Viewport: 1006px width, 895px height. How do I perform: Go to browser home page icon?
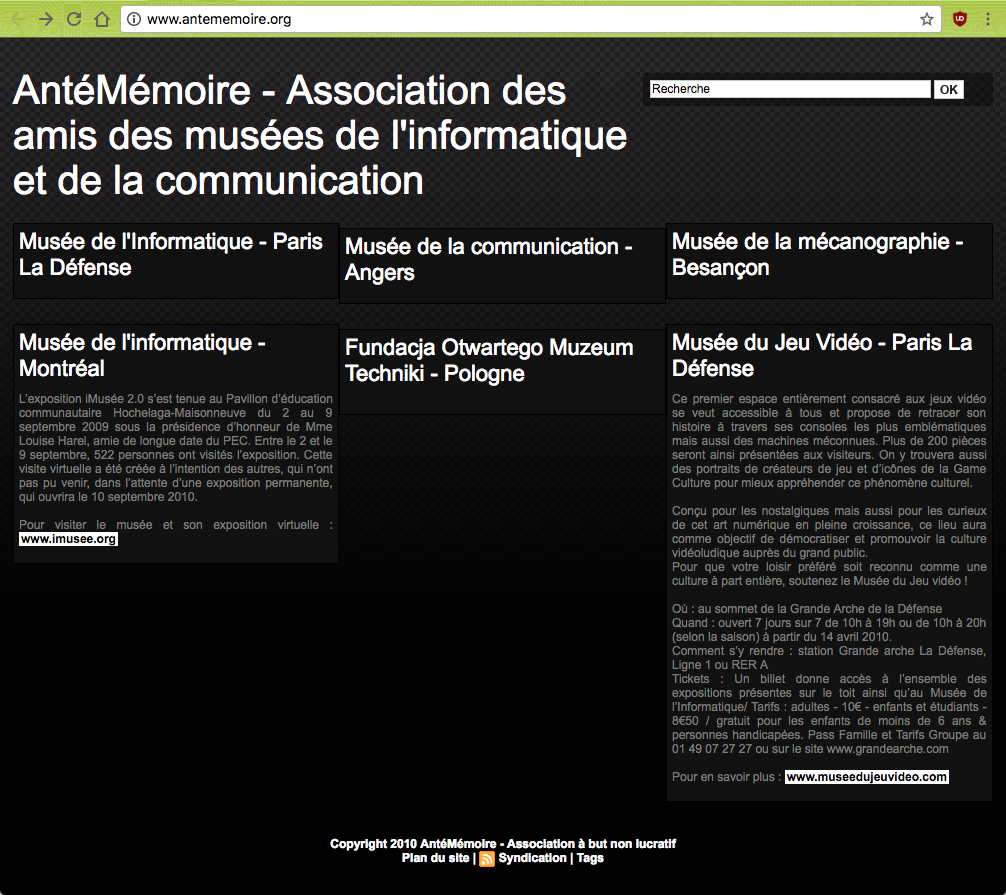click(101, 19)
